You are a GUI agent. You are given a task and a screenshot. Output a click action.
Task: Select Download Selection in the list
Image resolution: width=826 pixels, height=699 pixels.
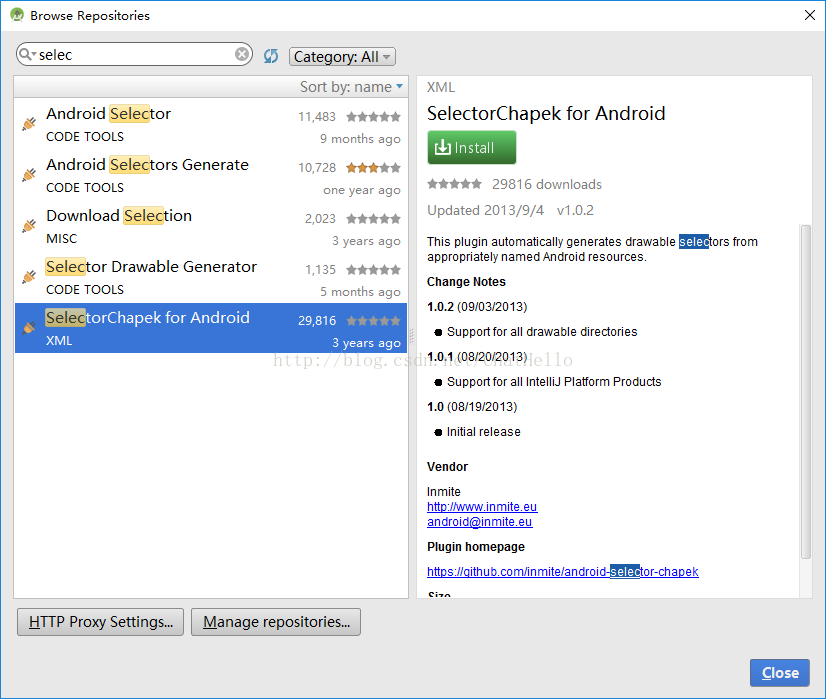211,226
